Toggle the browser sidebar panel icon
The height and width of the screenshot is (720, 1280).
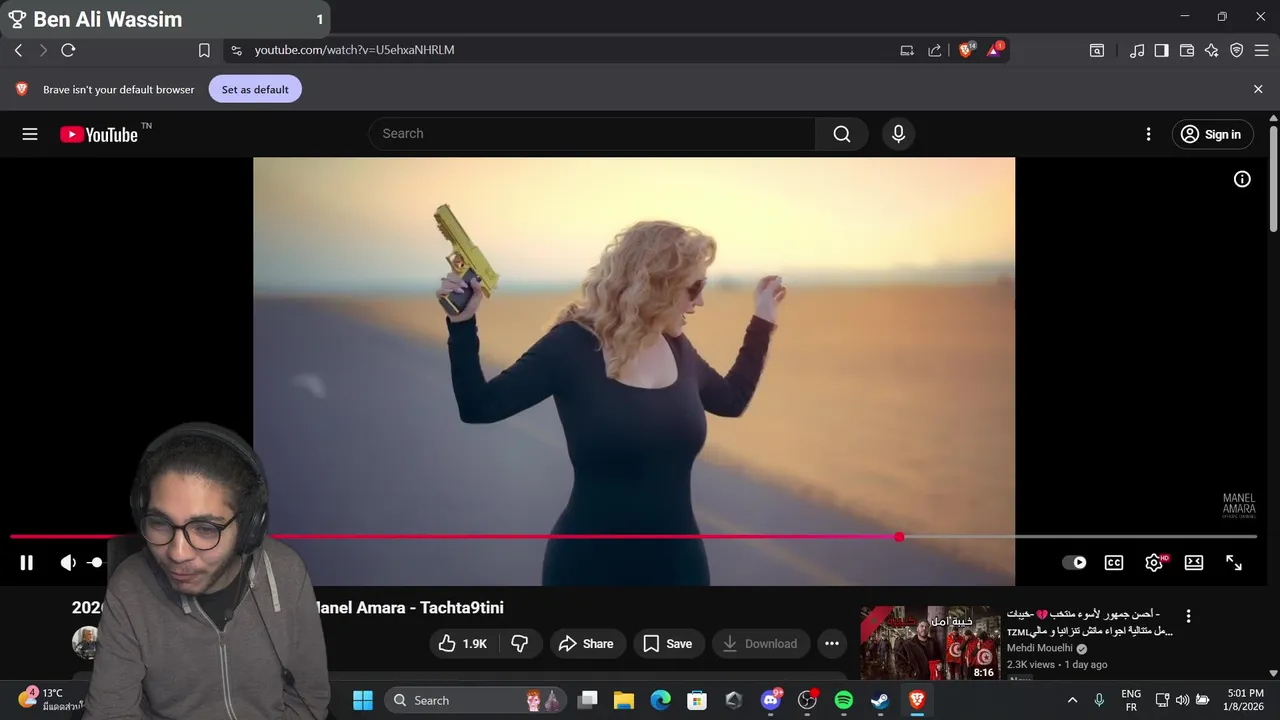[x=1162, y=50]
